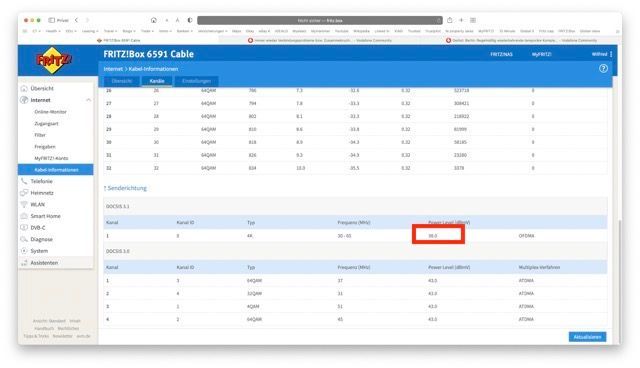Screen dimensions: 640x368
Task: Open the avm.de footer link
Action: [83, 336]
